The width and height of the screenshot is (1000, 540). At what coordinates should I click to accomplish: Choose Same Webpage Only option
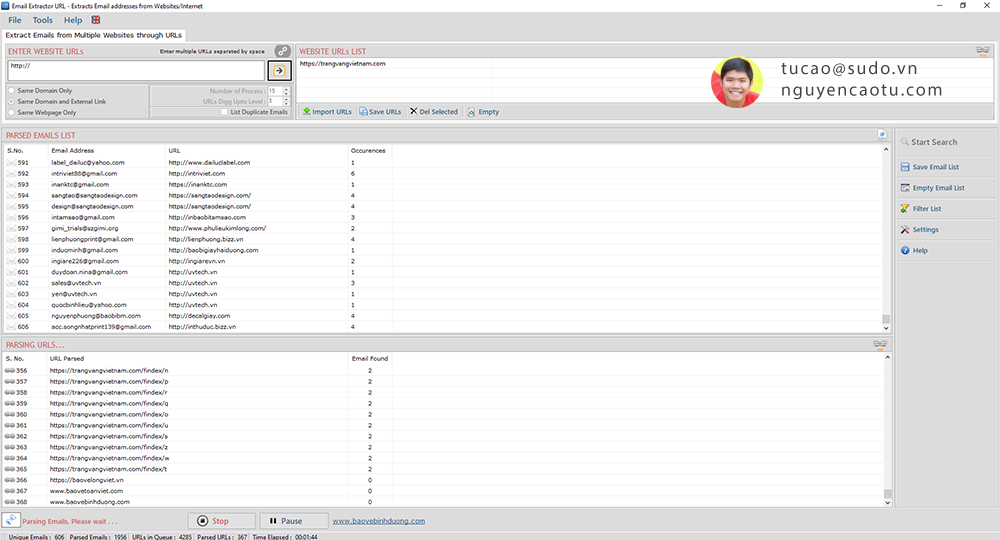click(11, 112)
